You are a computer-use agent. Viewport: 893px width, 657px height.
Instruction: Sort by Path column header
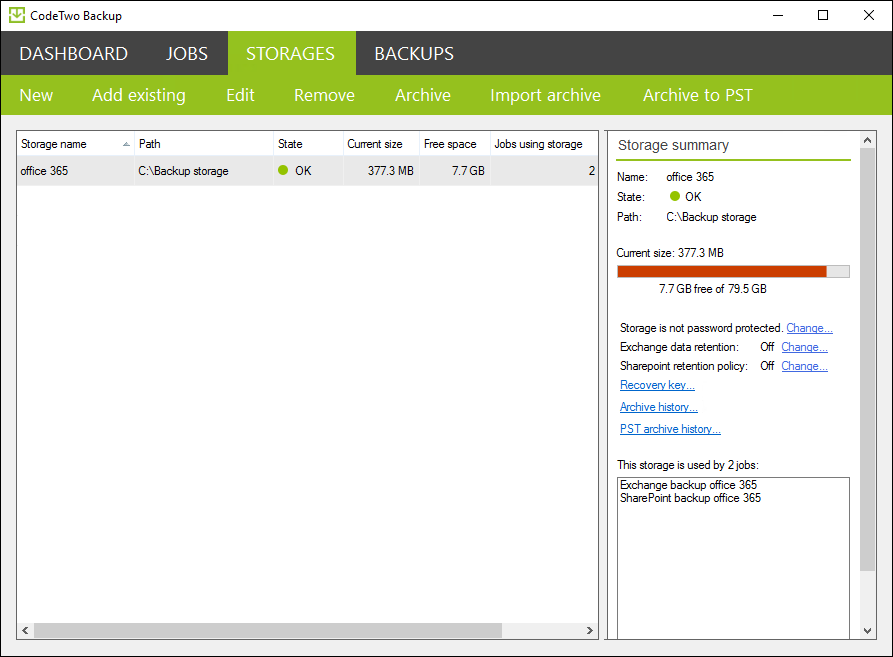pyautogui.click(x=204, y=144)
